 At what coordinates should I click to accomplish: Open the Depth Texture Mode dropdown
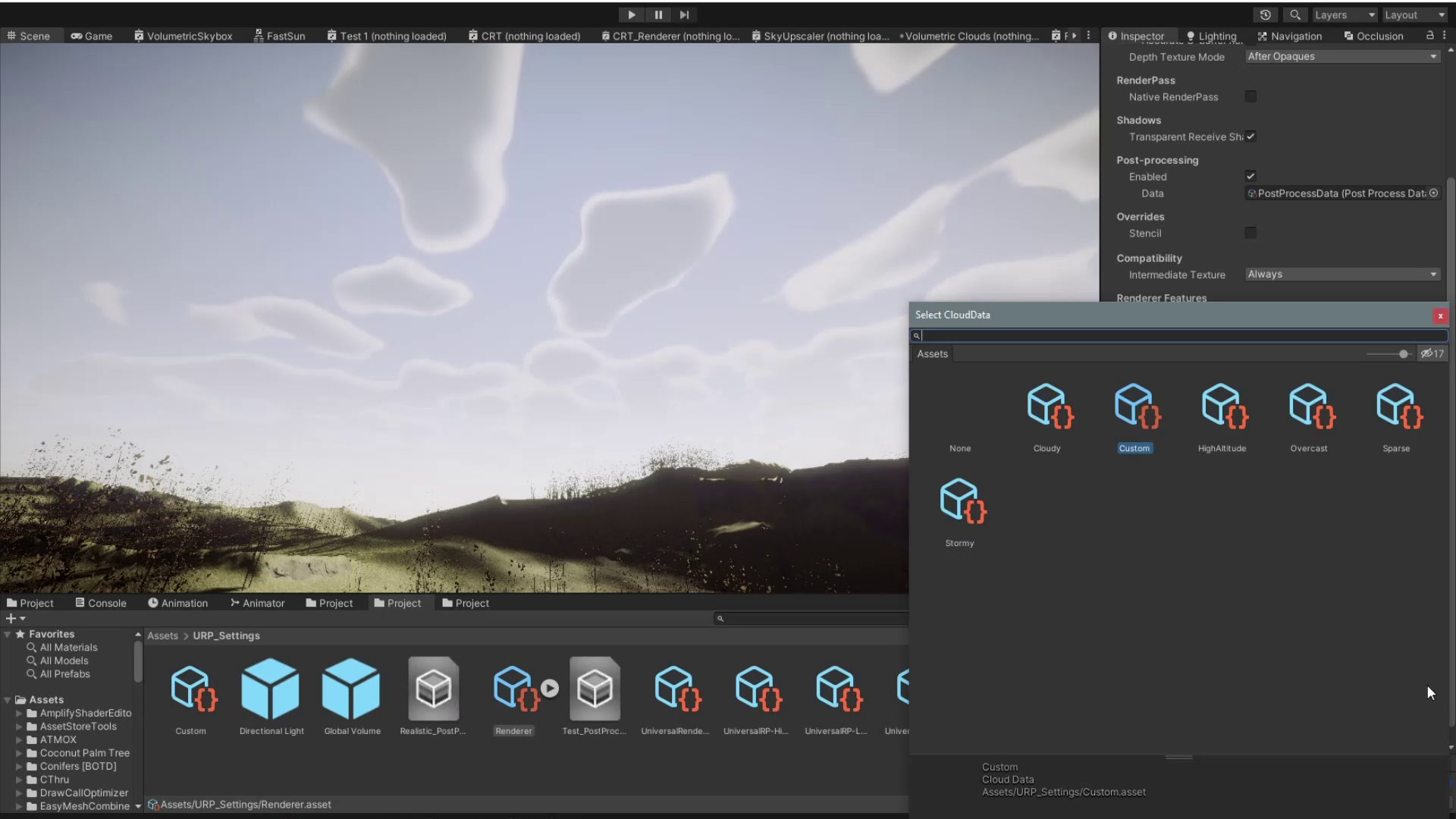[1342, 56]
